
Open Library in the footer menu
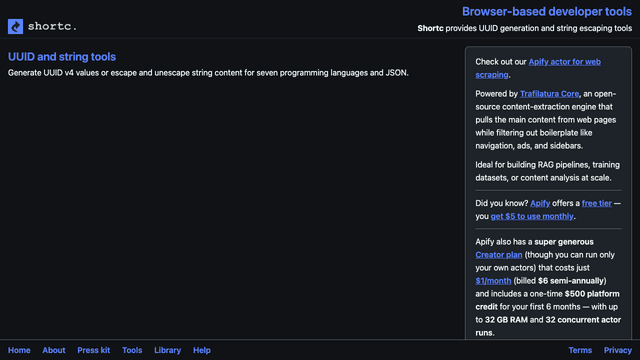click(167, 350)
